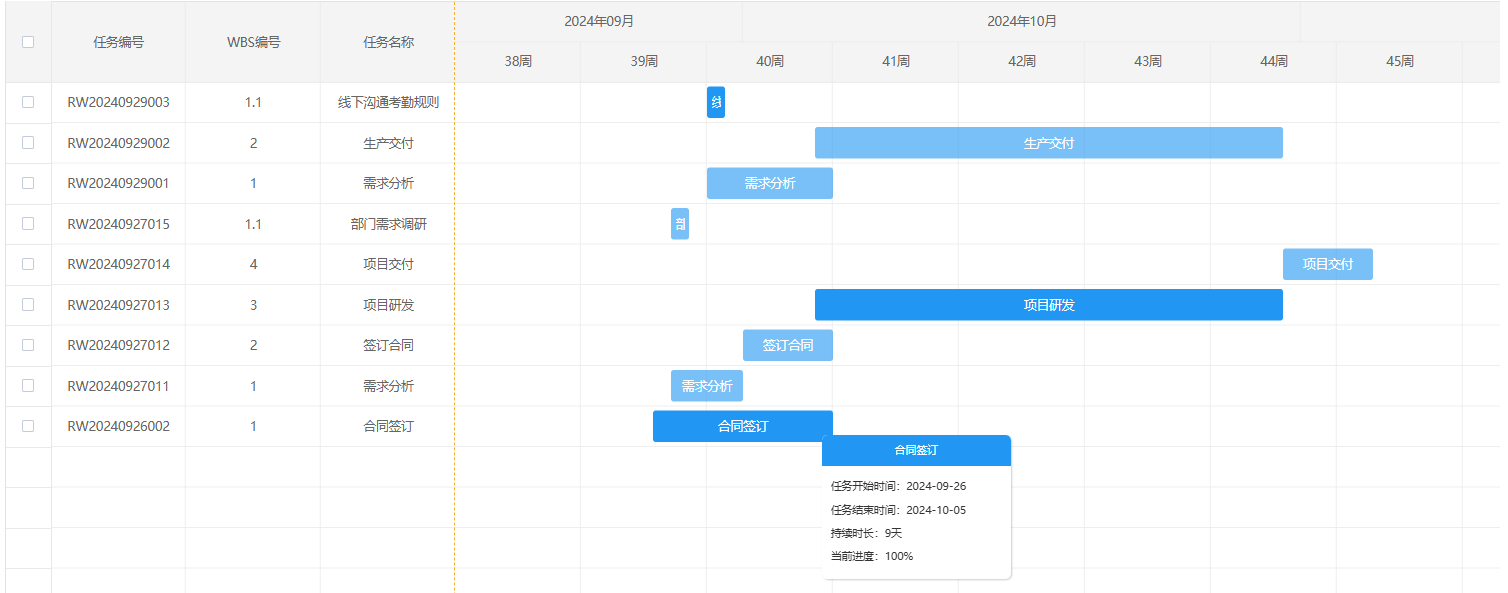The height and width of the screenshot is (593, 1508).
Task: Enable the checkbox beside task RW20240926002
Action: pyautogui.click(x=28, y=426)
